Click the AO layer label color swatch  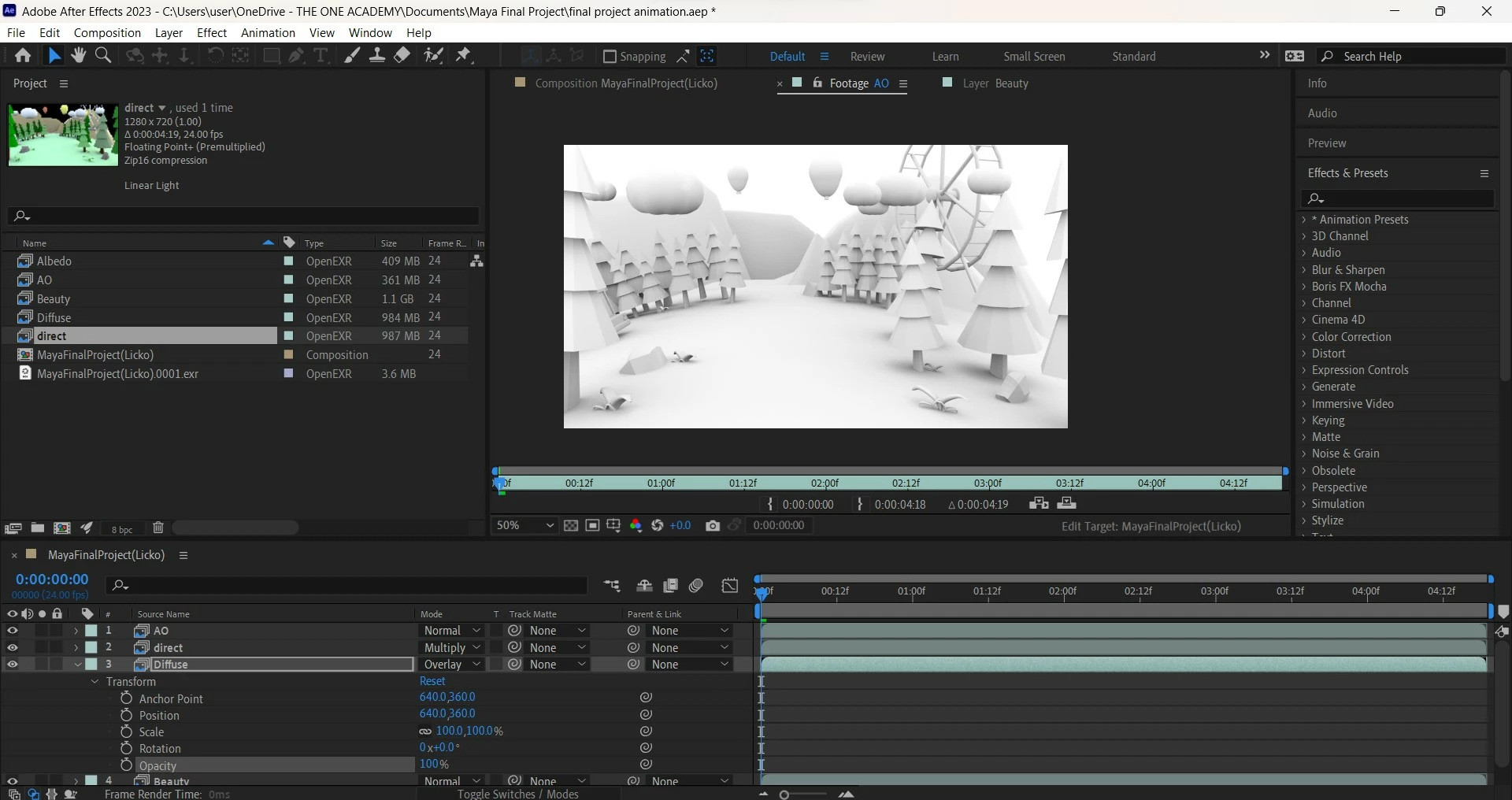tap(91, 631)
